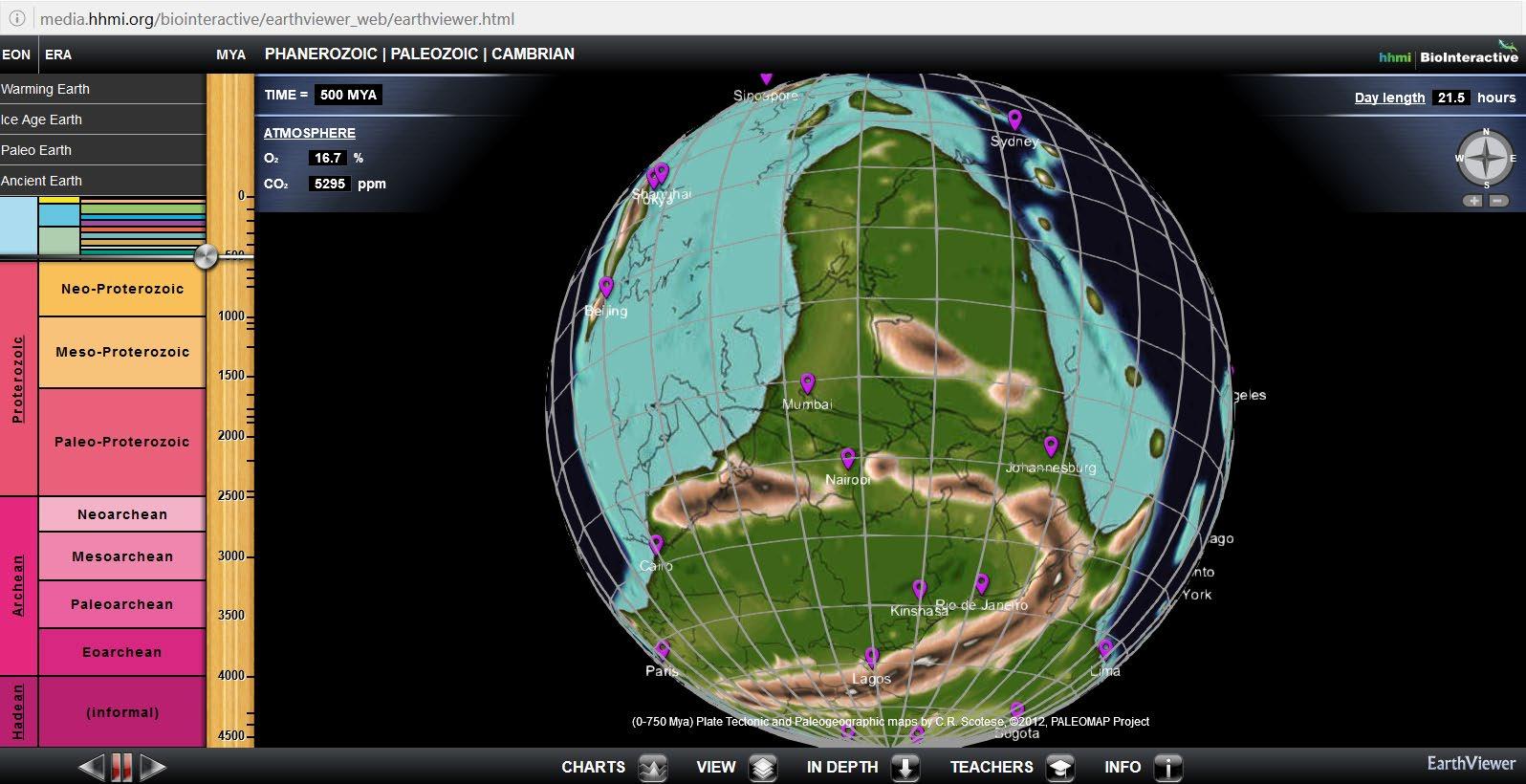
Task: Click the Rio de Janeiro map pin
Action: click(981, 583)
